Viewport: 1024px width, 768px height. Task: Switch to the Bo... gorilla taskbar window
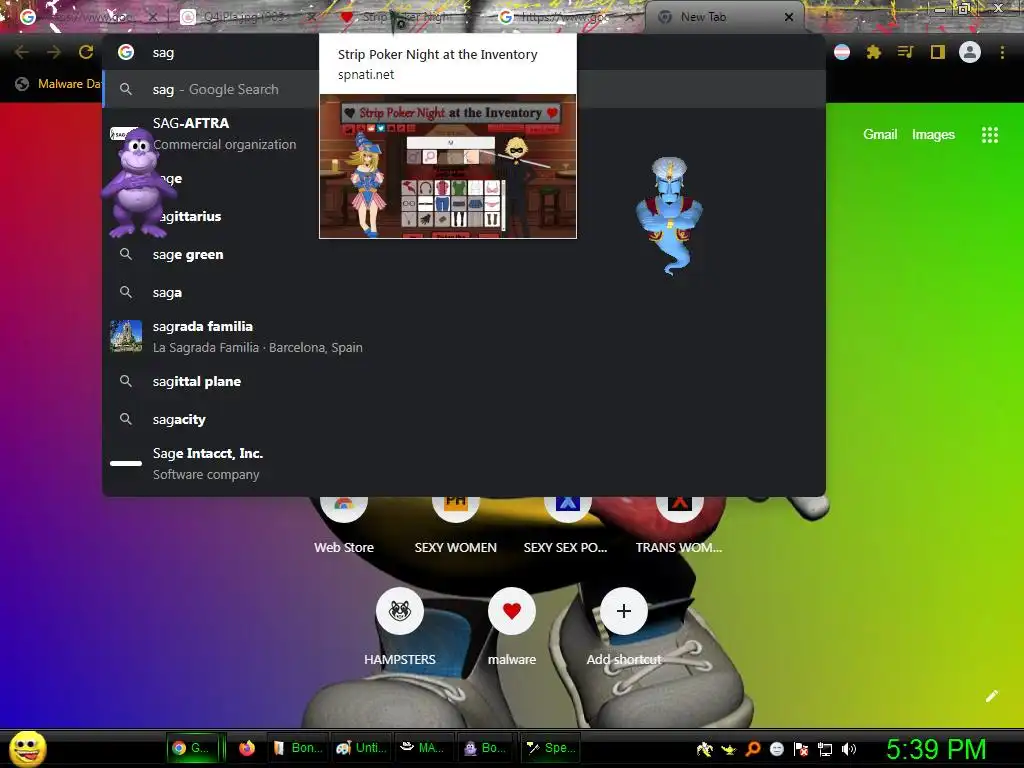pyautogui.click(x=486, y=748)
